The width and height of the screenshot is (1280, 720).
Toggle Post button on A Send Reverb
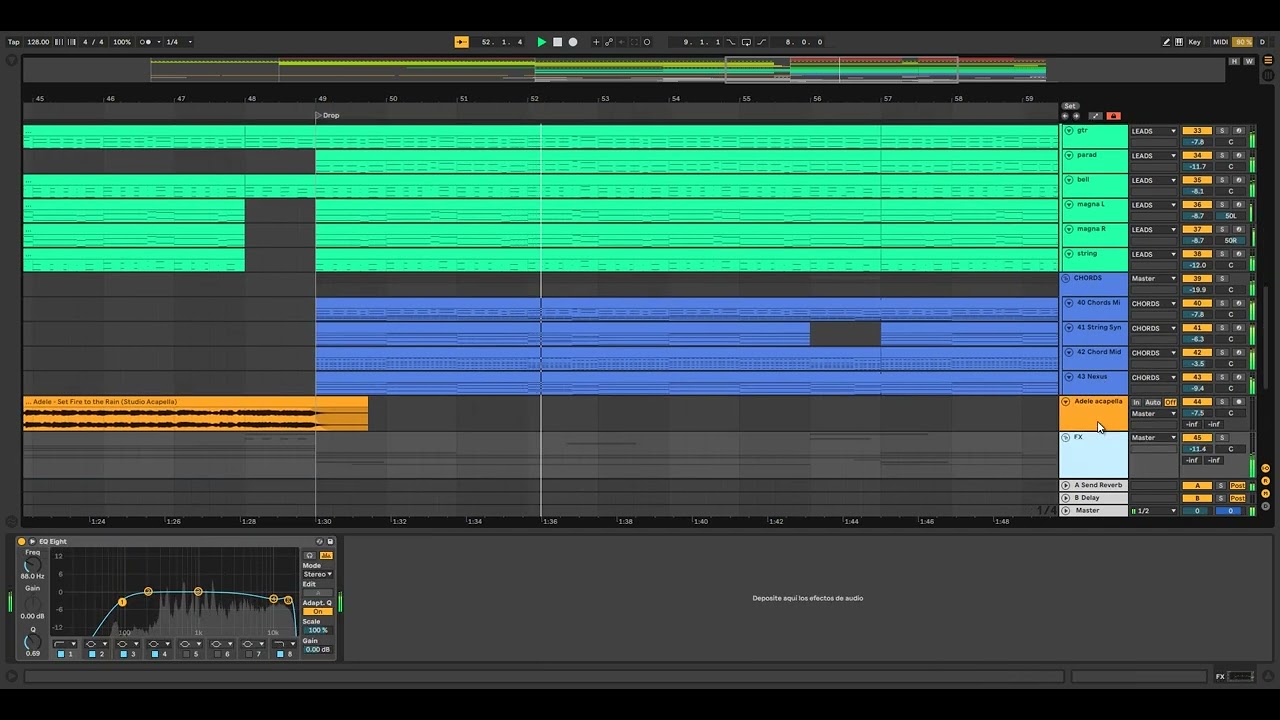(x=1238, y=486)
